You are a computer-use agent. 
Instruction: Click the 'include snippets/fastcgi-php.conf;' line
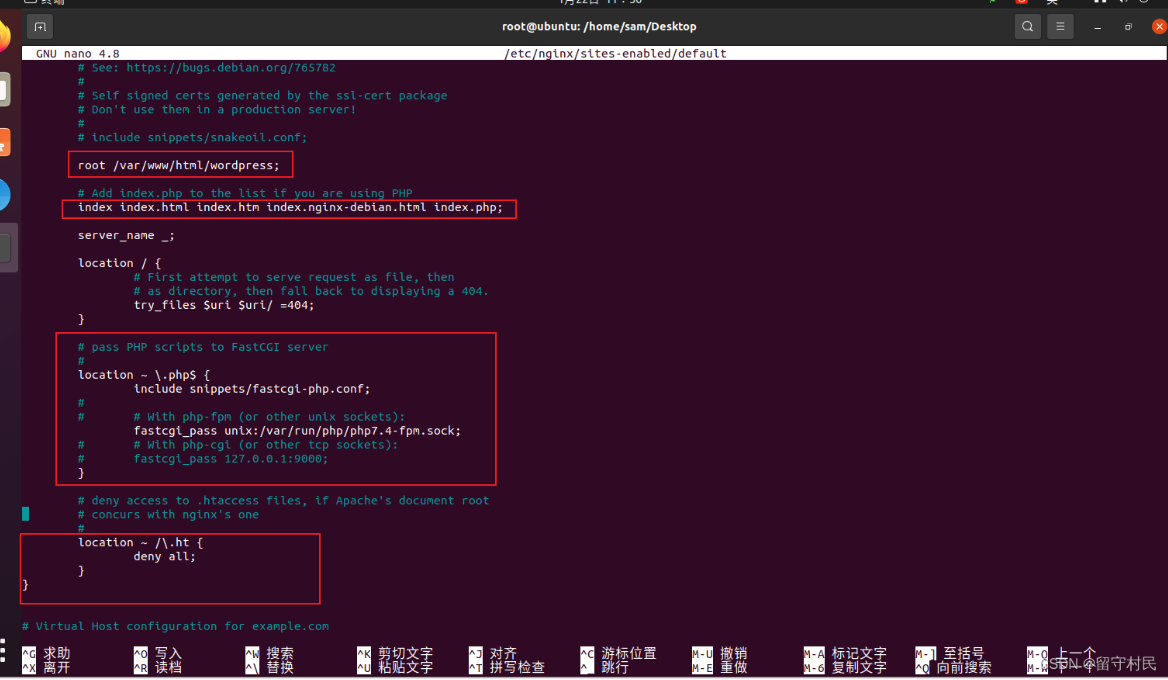252,389
